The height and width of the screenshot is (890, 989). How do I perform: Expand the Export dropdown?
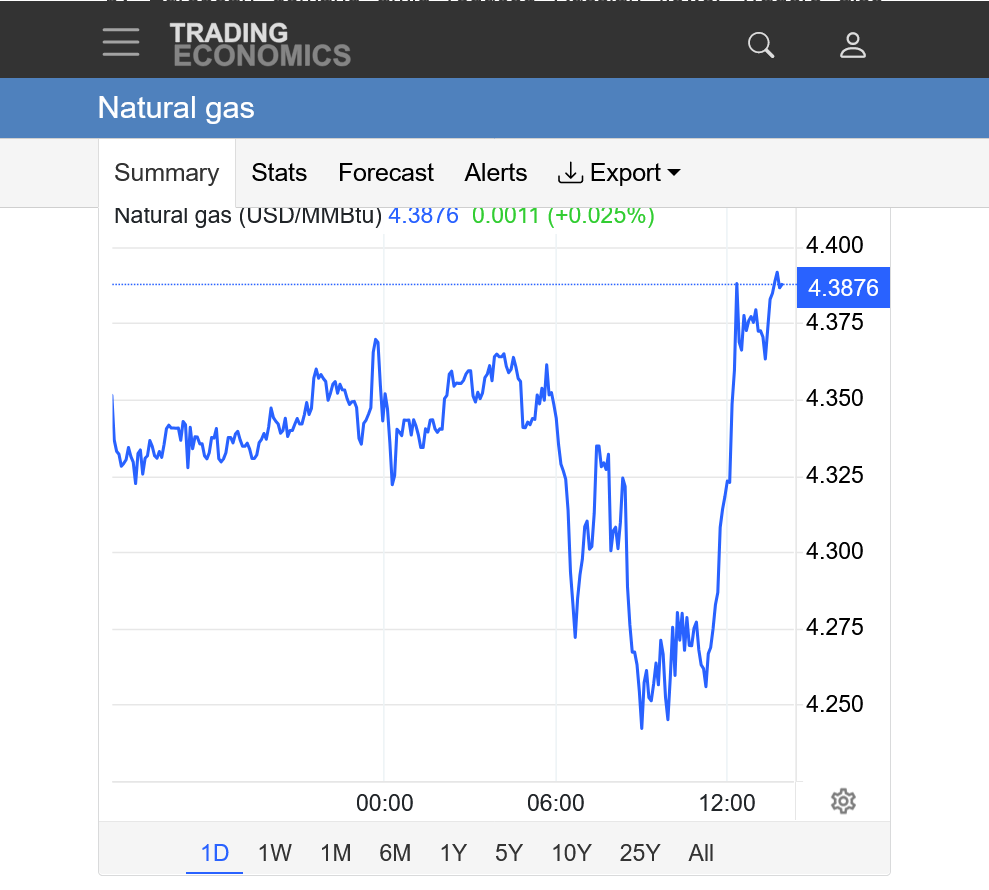tap(619, 173)
